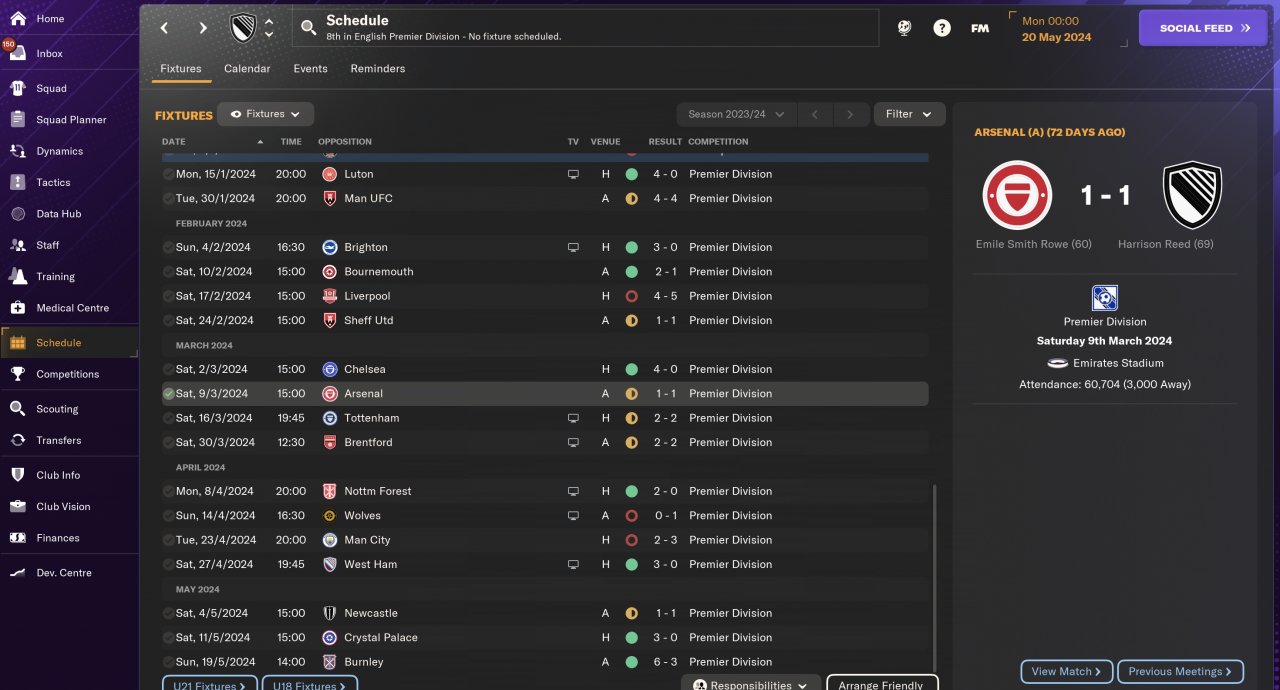This screenshot has width=1280, height=690.
Task: Click the Scouting magnifier icon
Action: [x=18, y=409]
